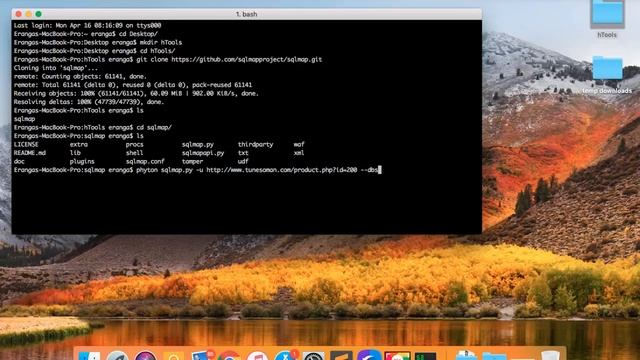Click the git clone sqlmap URL
The width and height of the screenshot is (640, 360).
coord(247,60)
